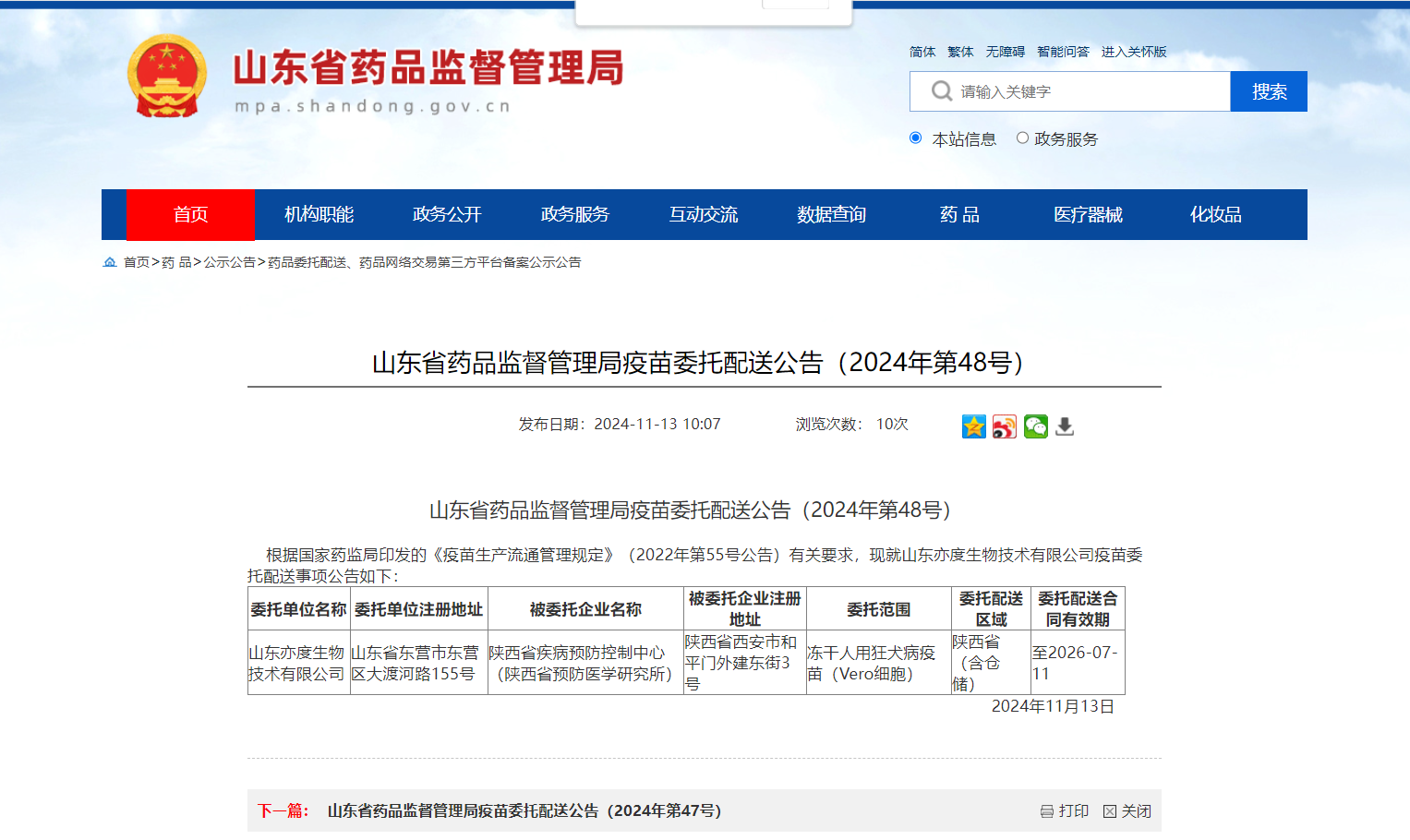Switch to 繁体 traditional Chinese

[x=960, y=52]
